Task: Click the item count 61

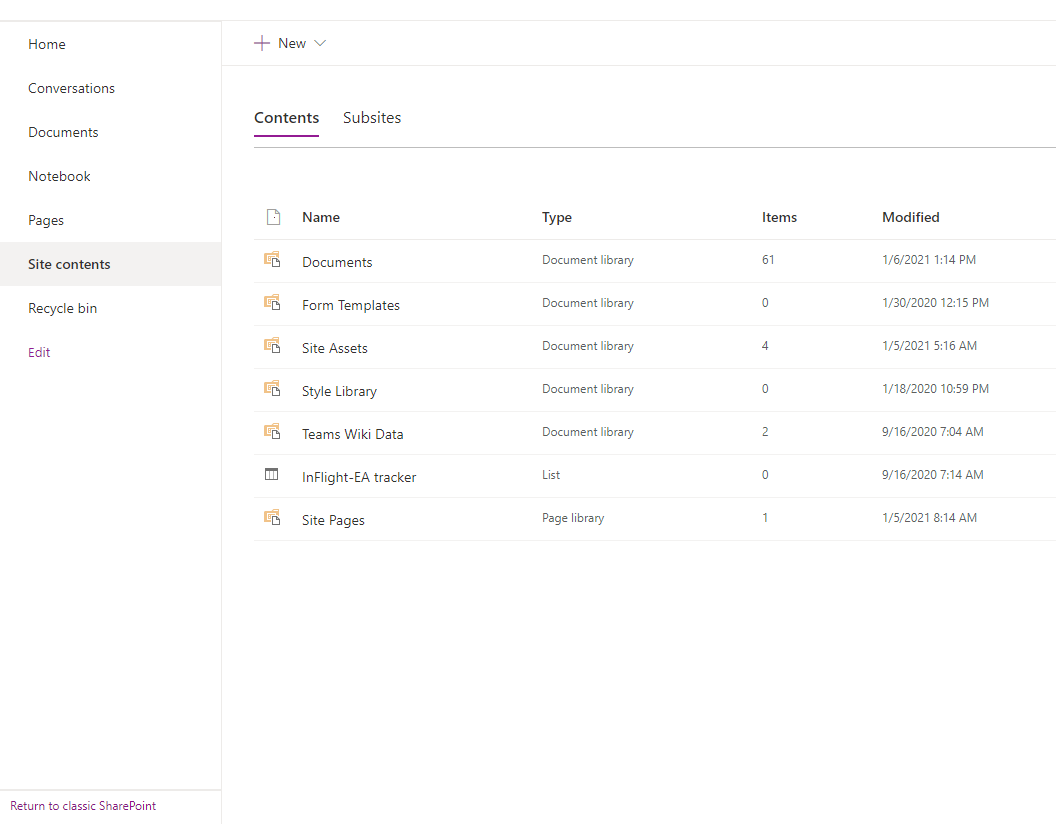Action: (x=768, y=260)
